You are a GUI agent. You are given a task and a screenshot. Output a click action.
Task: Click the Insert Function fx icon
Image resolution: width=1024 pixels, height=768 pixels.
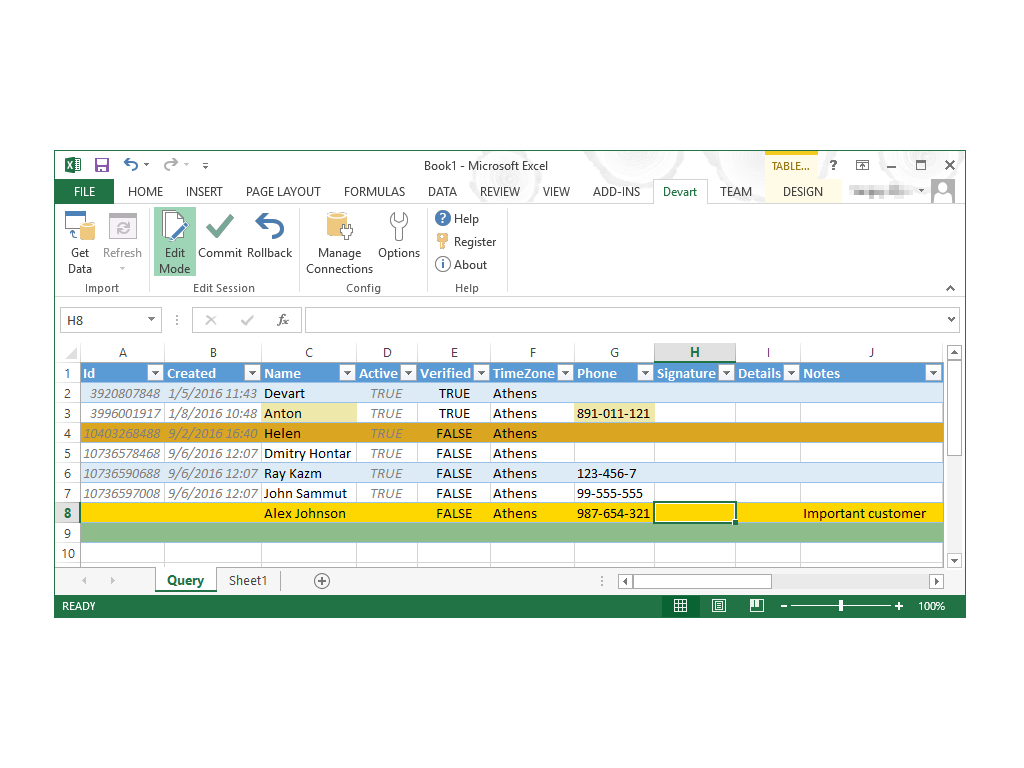283,320
